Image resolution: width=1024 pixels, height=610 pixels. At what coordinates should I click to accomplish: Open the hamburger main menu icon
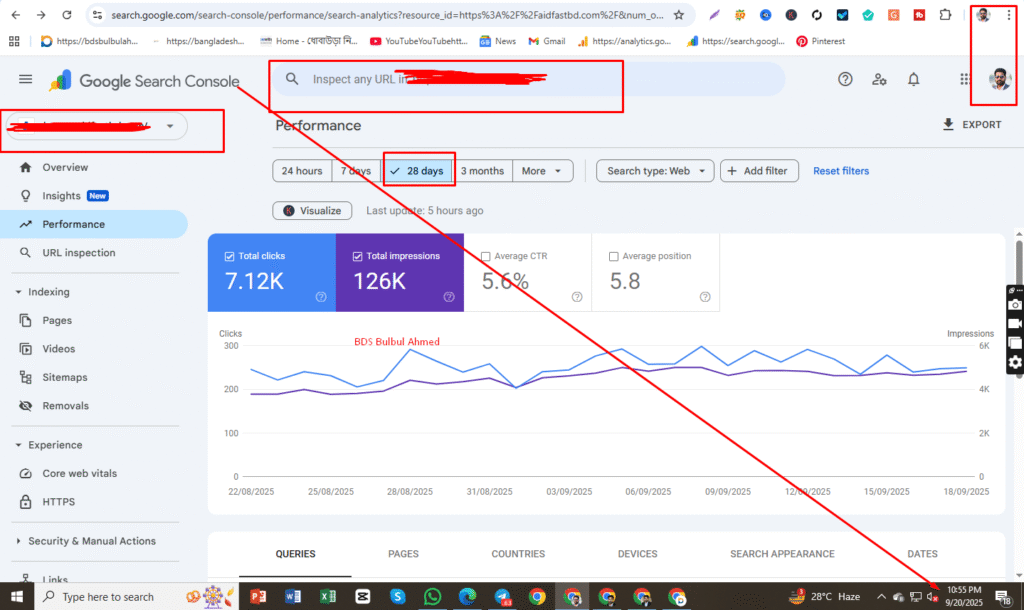pos(25,80)
